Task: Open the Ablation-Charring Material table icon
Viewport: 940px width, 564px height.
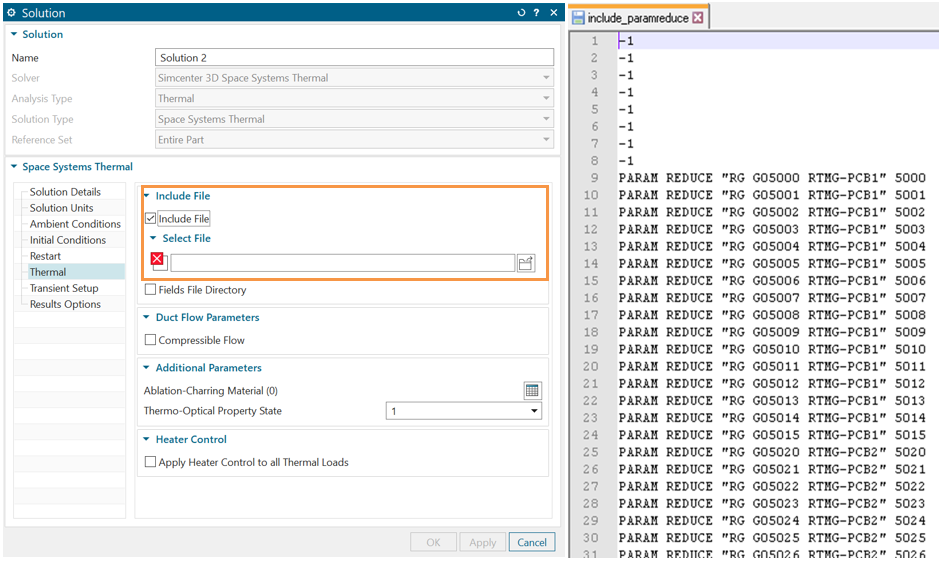Action: [532, 391]
